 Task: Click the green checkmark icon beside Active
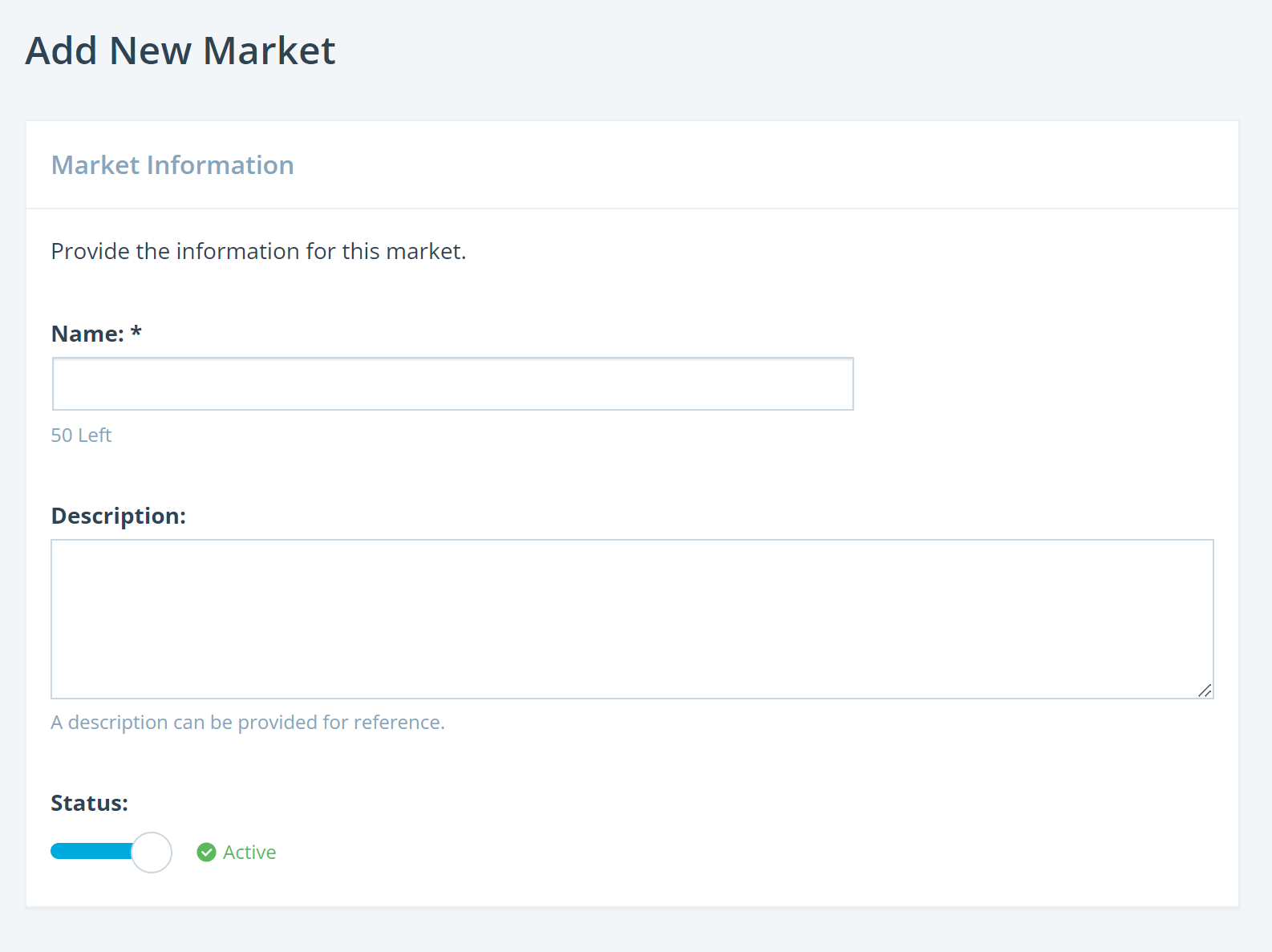click(206, 853)
